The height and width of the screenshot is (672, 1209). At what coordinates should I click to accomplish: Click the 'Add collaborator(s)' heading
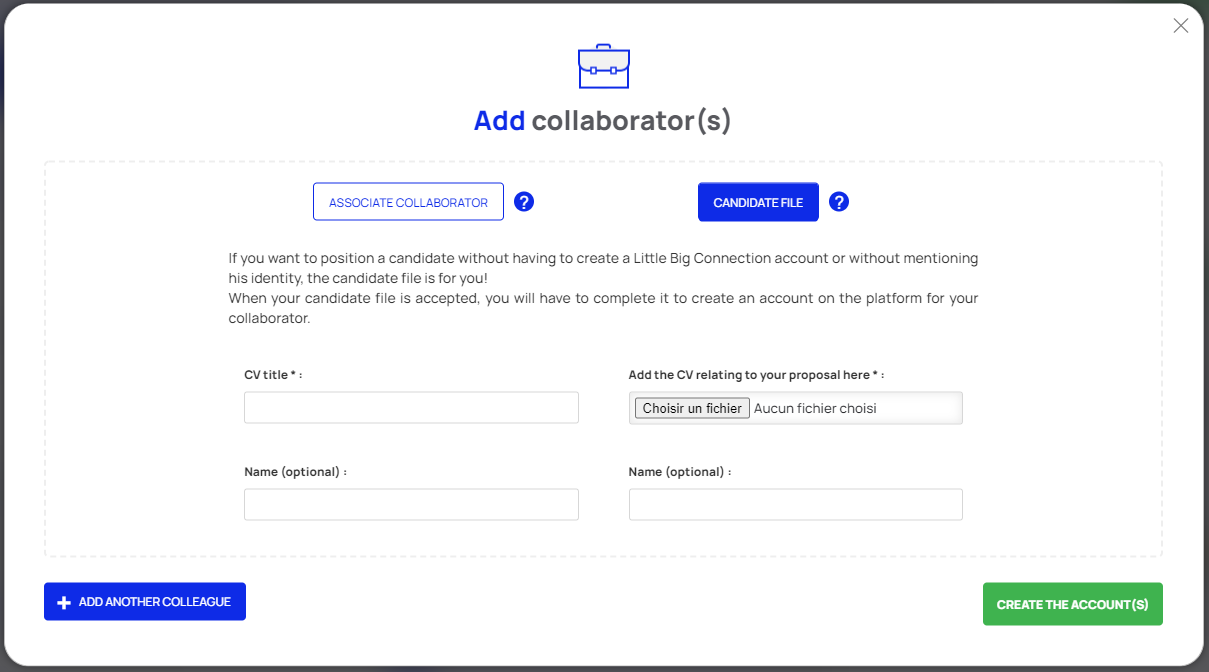603,121
